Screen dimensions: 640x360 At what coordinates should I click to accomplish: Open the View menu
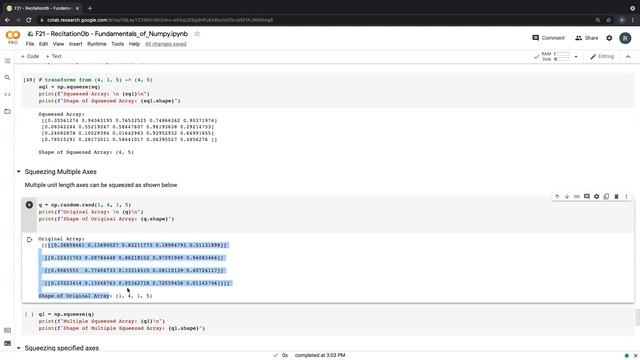pyautogui.click(x=58, y=44)
